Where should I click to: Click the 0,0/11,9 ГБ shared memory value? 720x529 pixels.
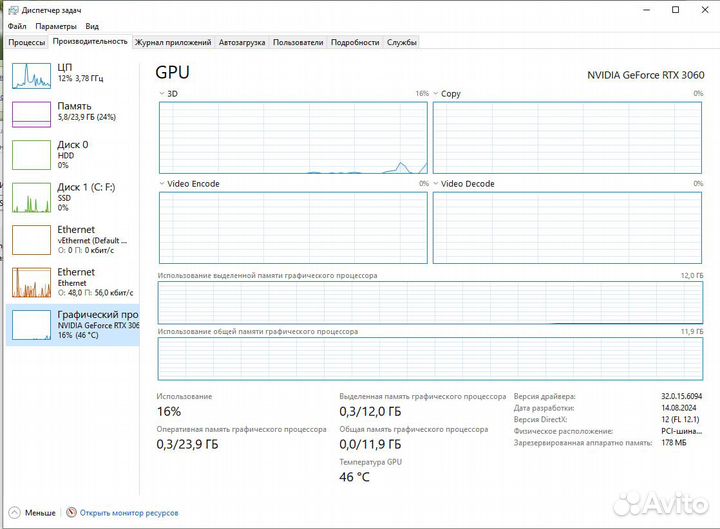click(370, 445)
